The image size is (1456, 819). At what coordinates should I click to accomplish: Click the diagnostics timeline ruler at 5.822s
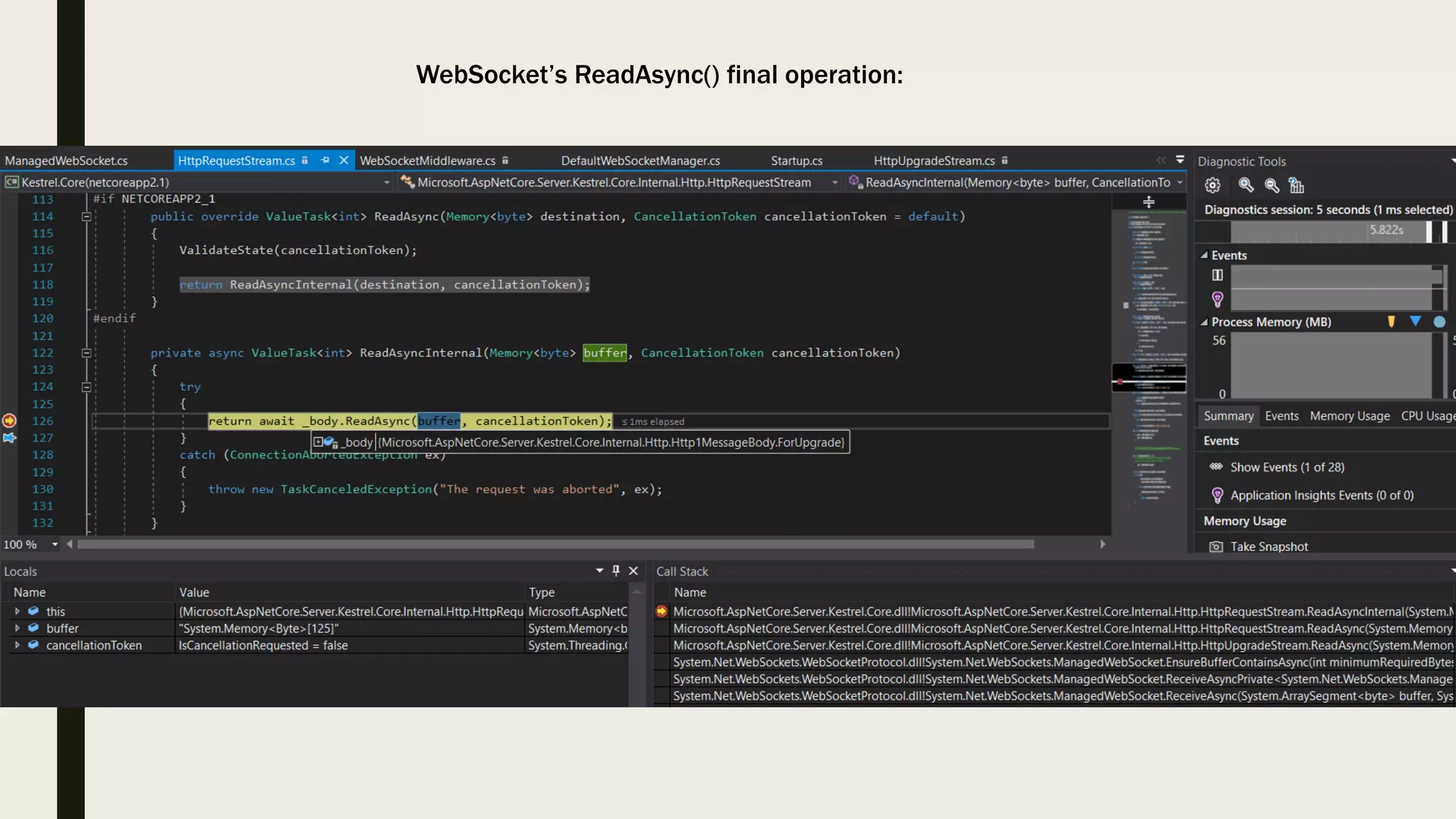point(1386,230)
